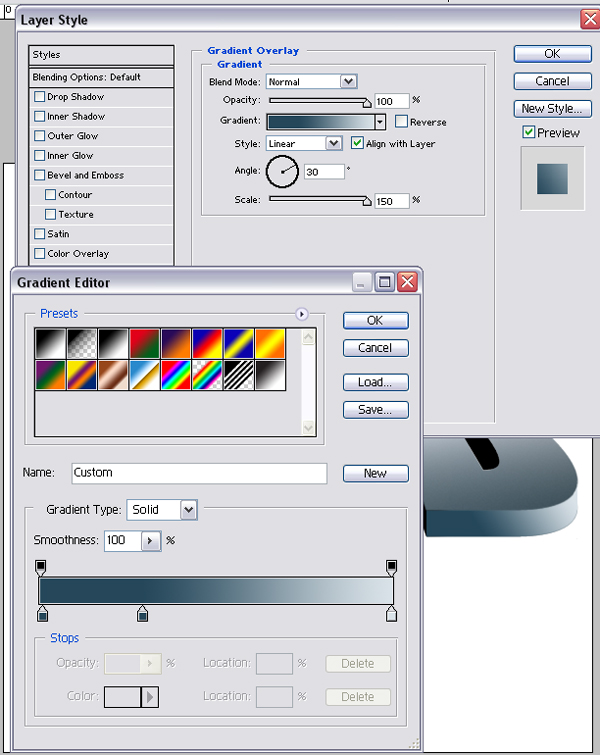The height and width of the screenshot is (755, 600).
Task: Select the transparent stripes gradient preset
Action: tap(238, 375)
